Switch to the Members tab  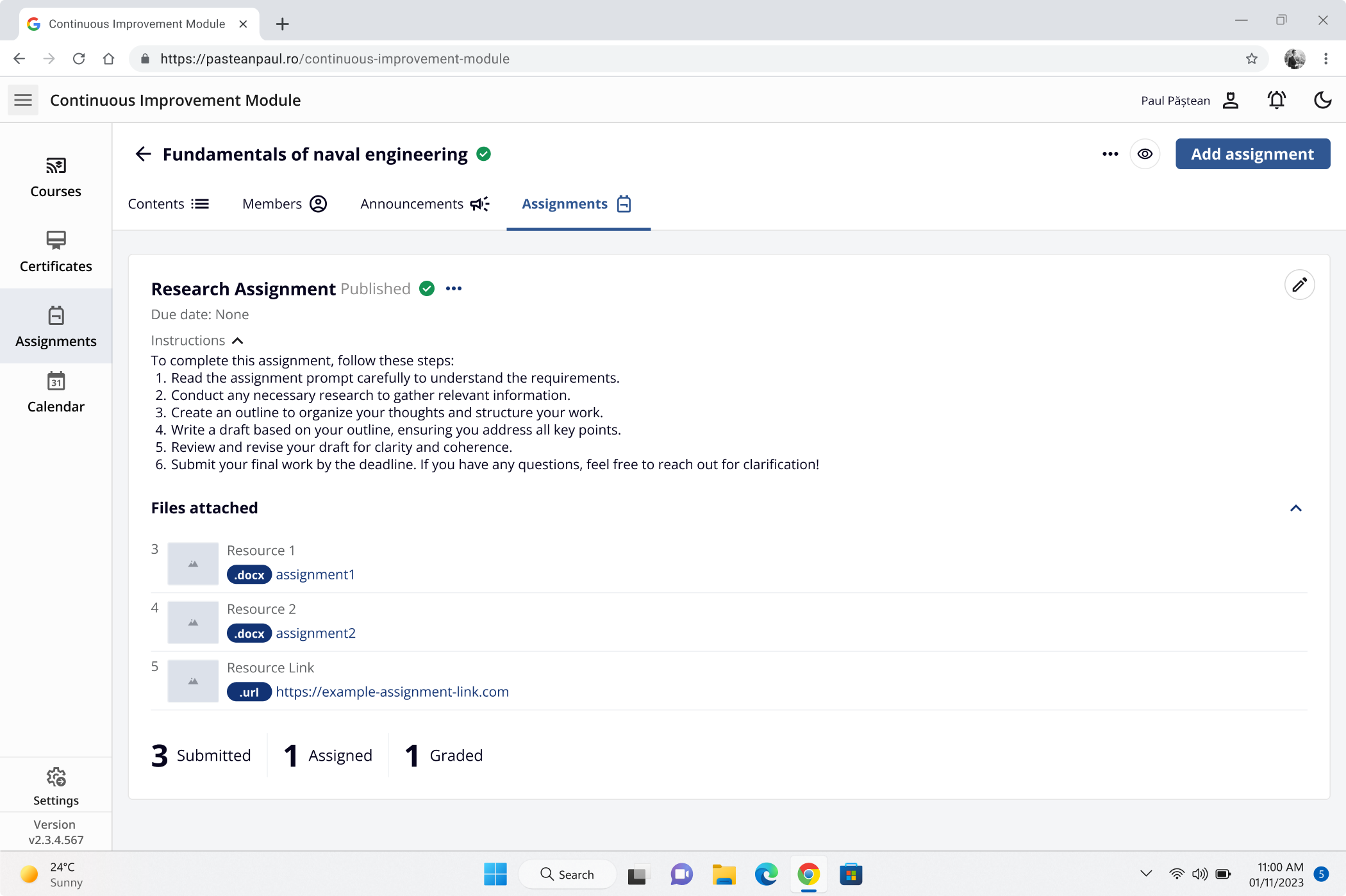(284, 204)
